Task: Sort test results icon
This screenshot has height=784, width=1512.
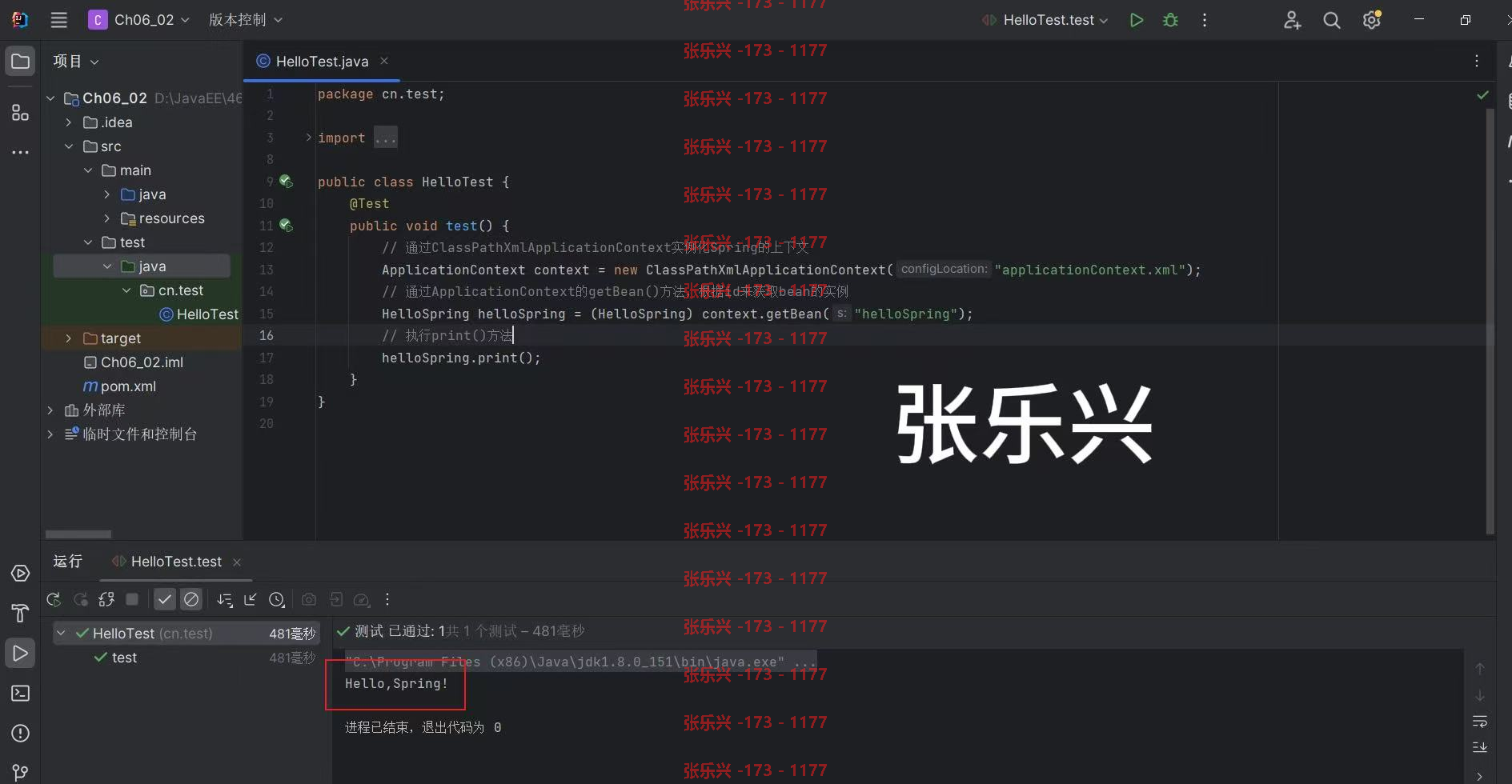Action: (x=225, y=599)
